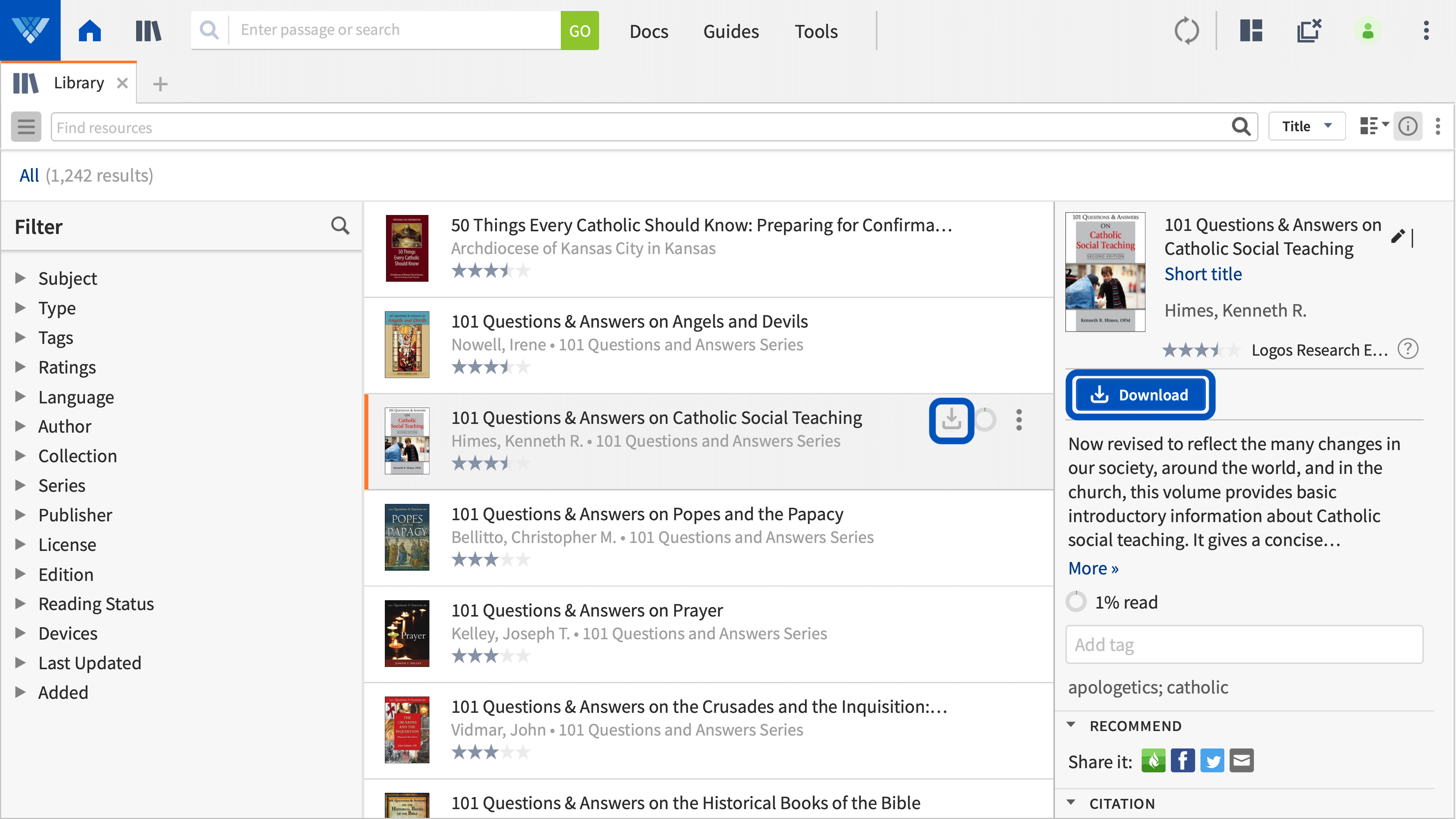
Task: Open Popes and the Papacy cover thumbnail
Action: coord(407,537)
